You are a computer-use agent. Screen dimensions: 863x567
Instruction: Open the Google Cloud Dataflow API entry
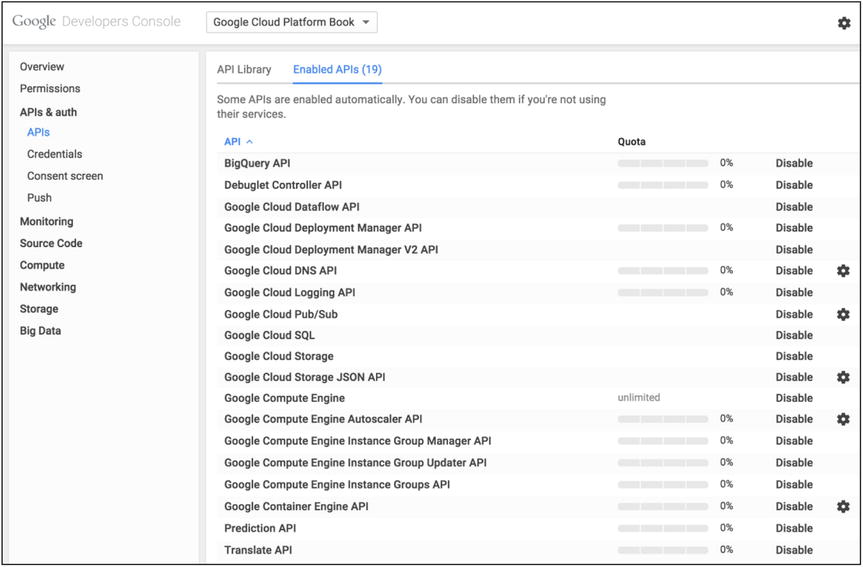point(292,207)
